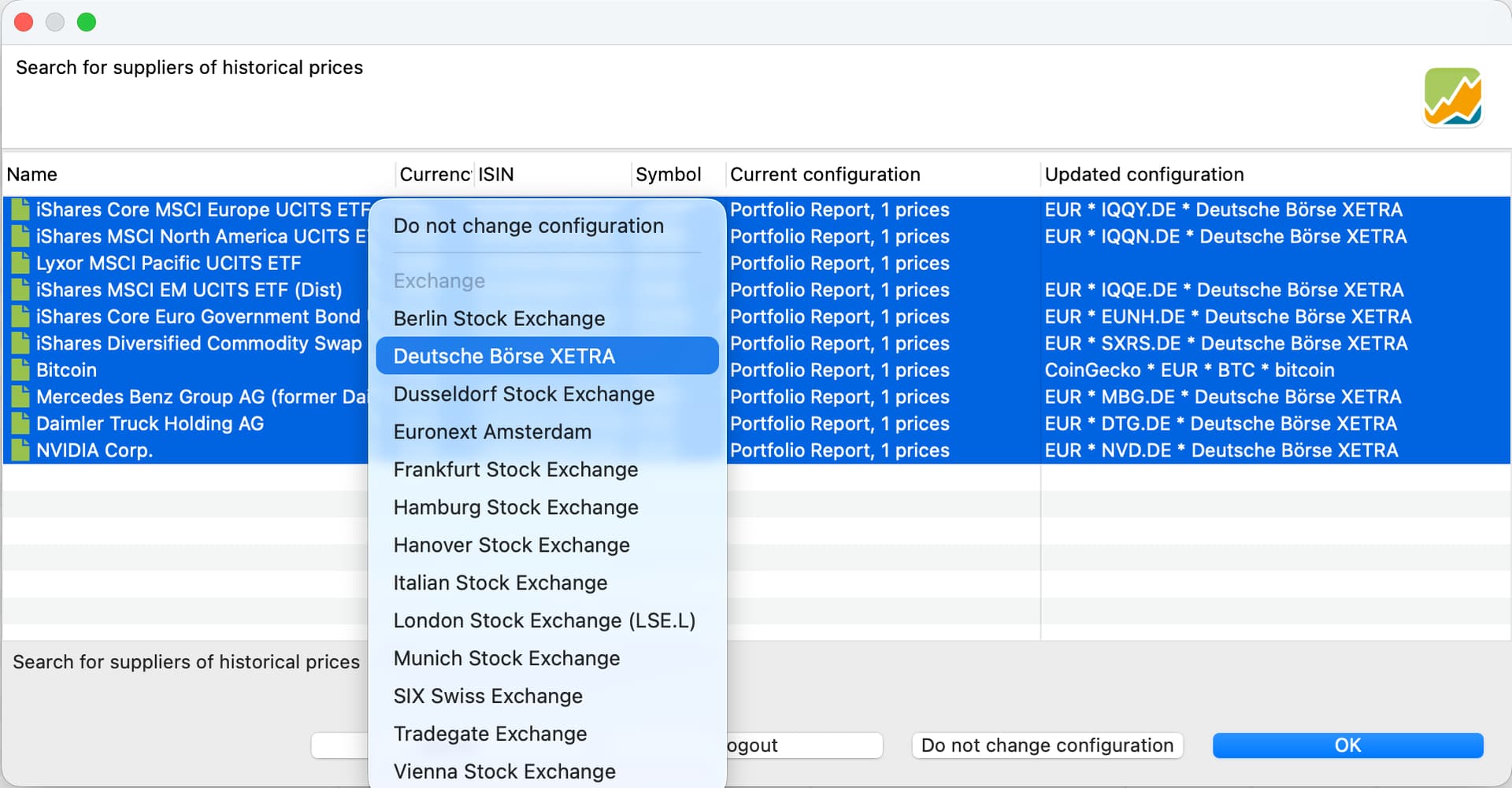Click icon beside Mercedes Benz Group AG
The width and height of the screenshot is (1512, 788).
pyautogui.click(x=21, y=397)
